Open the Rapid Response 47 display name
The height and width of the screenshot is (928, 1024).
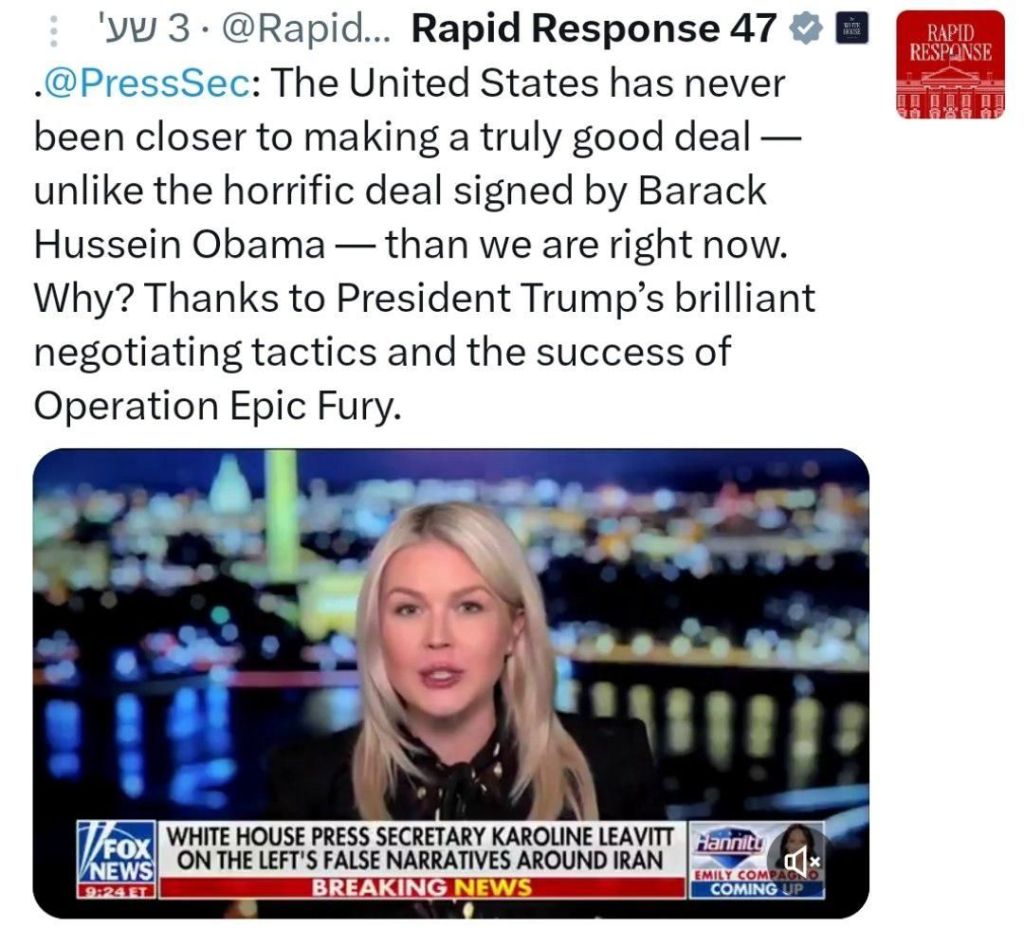pyautogui.click(x=593, y=29)
